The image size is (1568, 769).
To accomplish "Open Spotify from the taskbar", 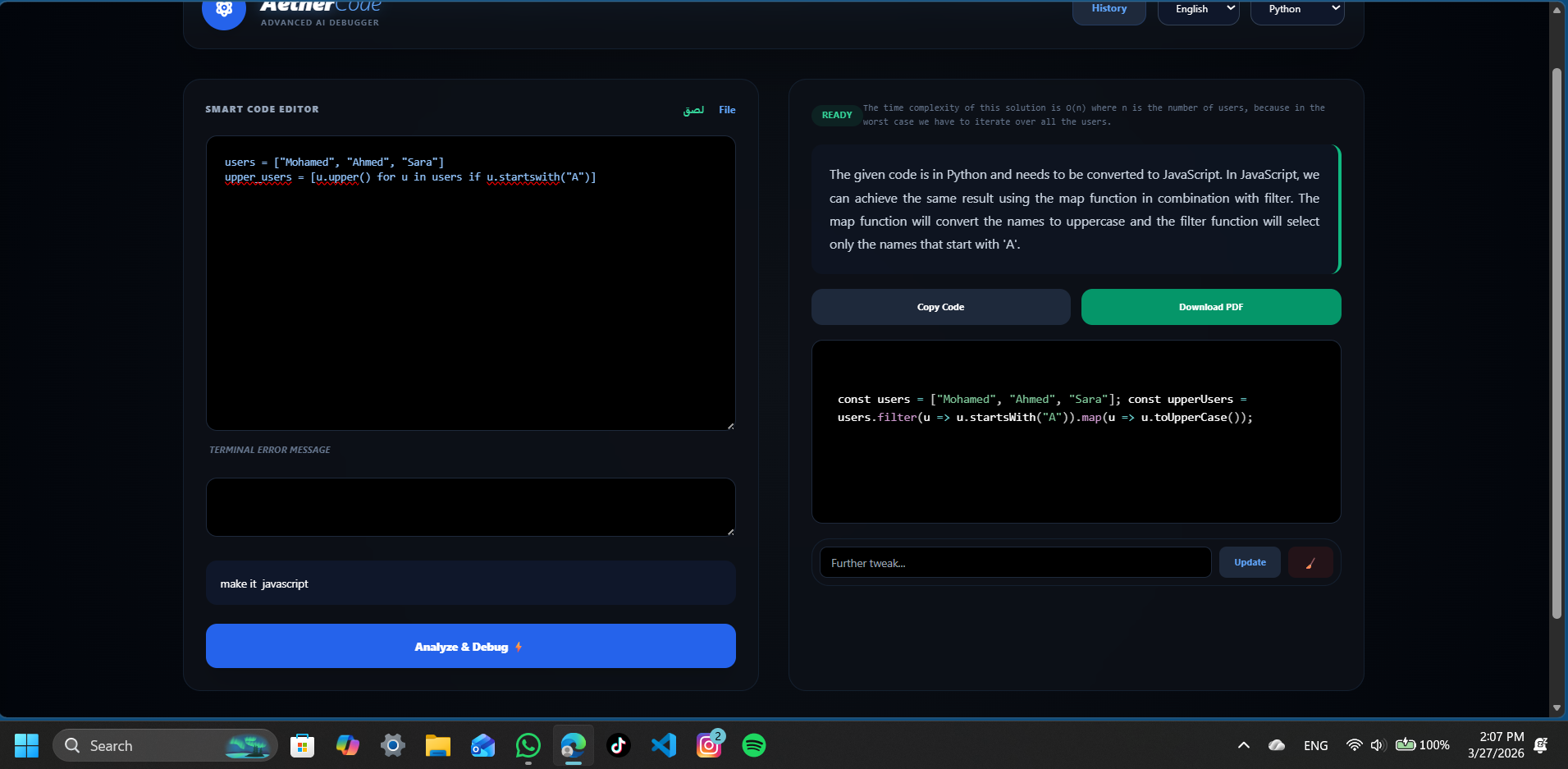I will point(754,745).
